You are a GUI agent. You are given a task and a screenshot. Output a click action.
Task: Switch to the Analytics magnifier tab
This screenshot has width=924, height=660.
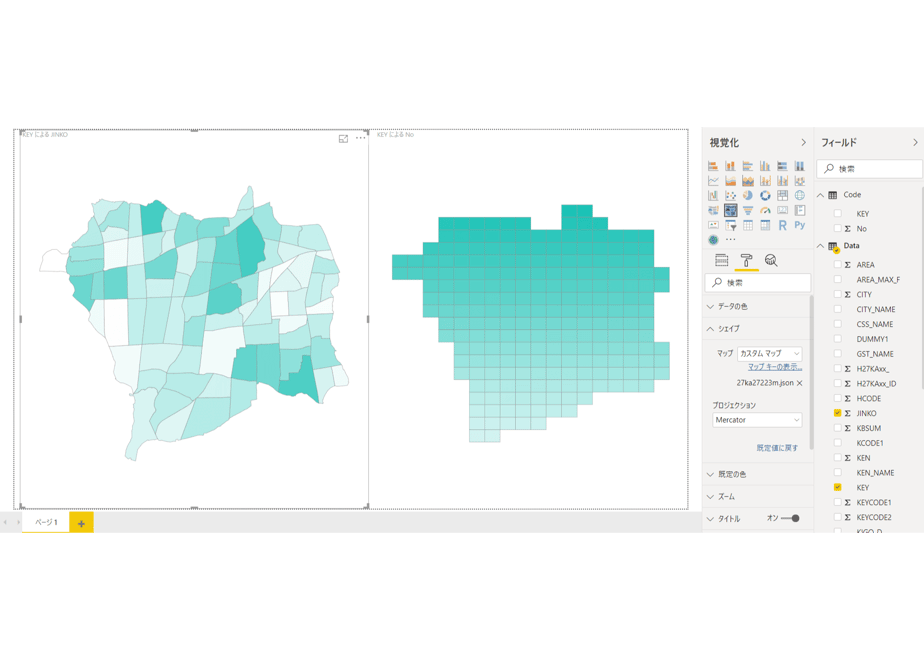click(x=771, y=260)
